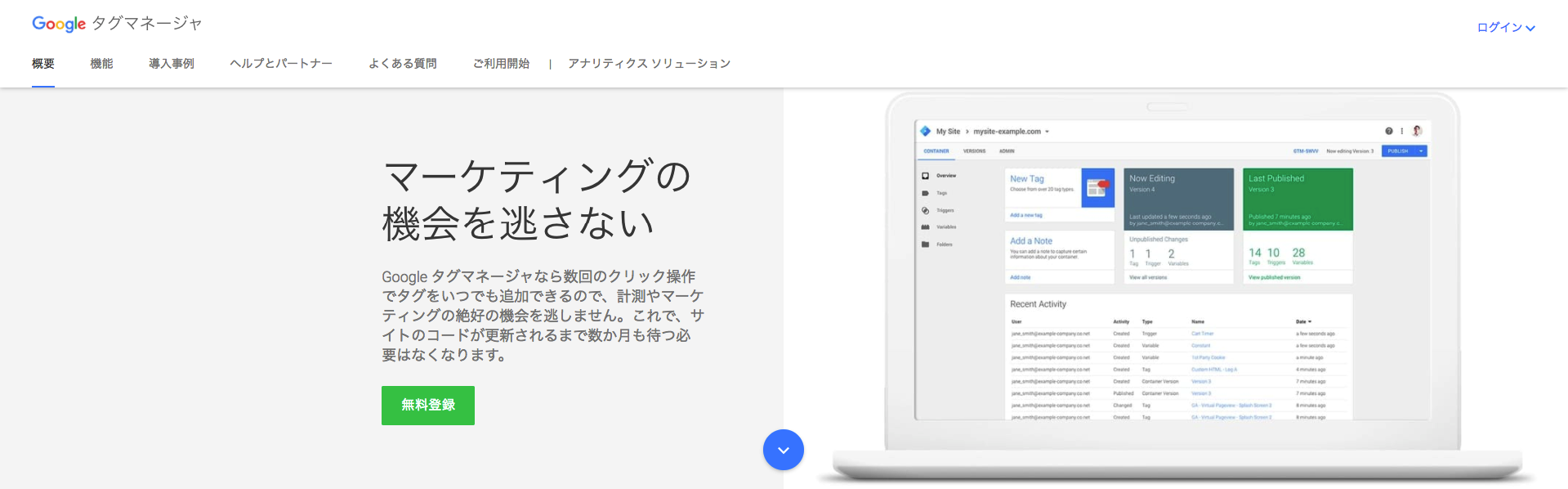Select the Folders icon in the mockup sidebar
The width and height of the screenshot is (1568, 489).
[925, 244]
